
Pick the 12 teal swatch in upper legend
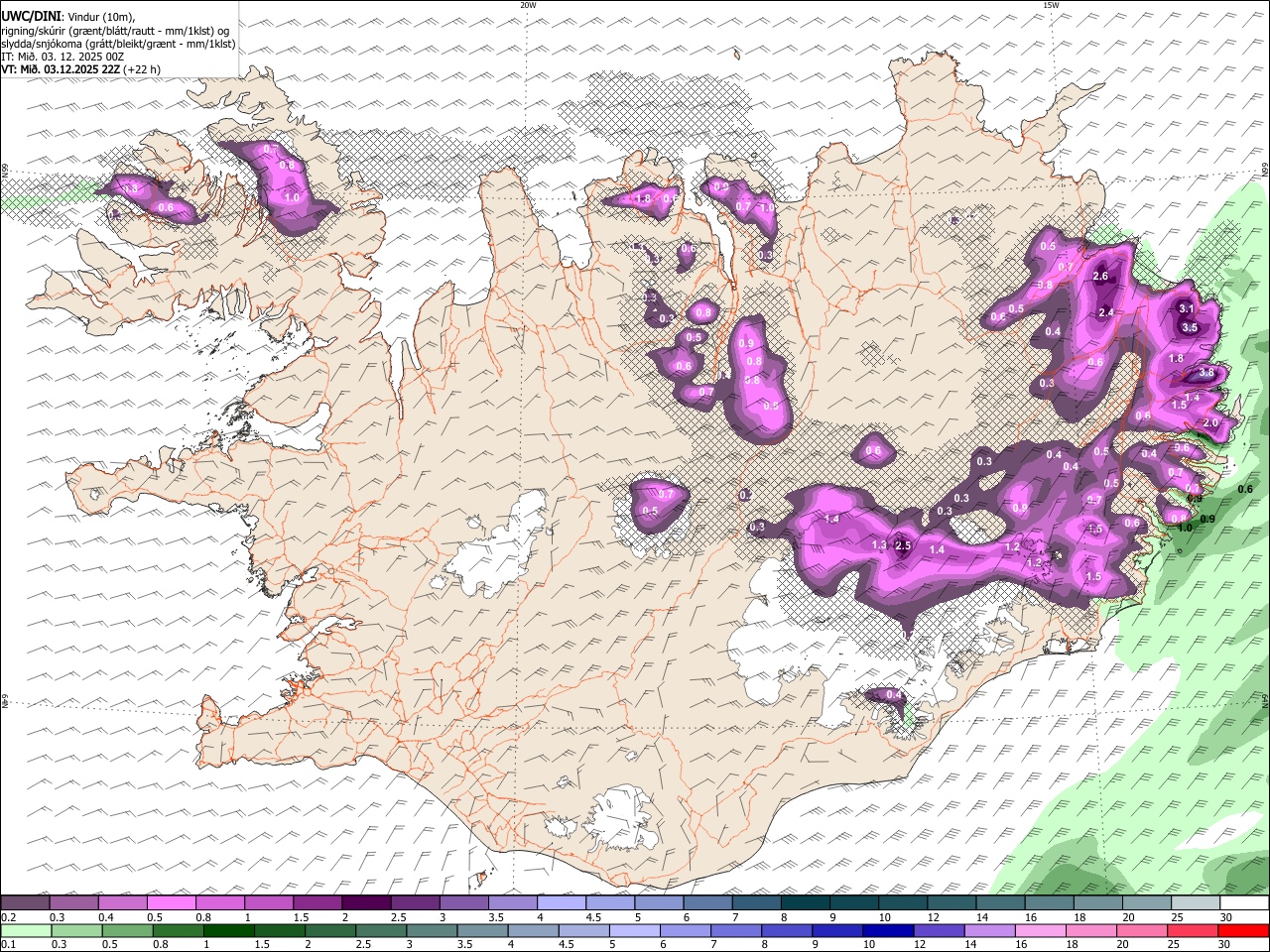click(x=951, y=903)
